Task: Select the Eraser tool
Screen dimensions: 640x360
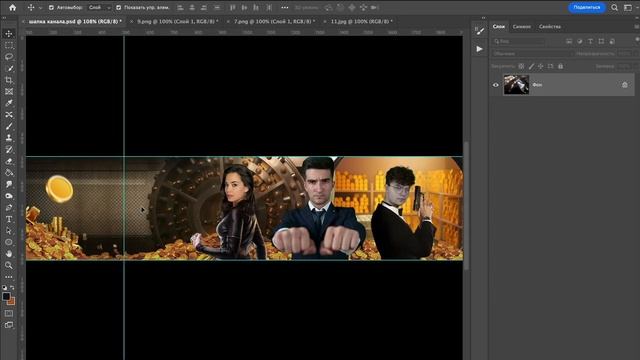Action: pos(9,161)
